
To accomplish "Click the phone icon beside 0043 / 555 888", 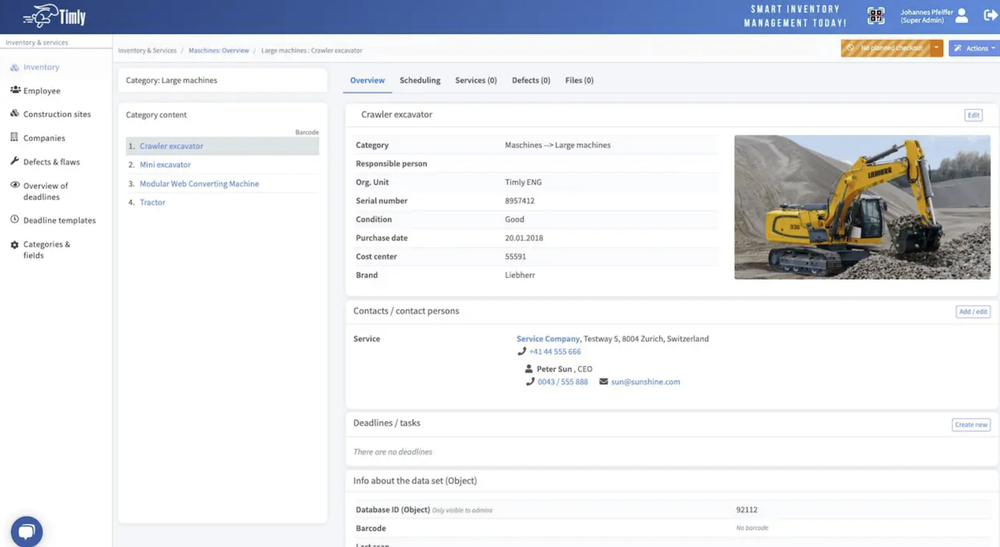I will (x=530, y=381).
